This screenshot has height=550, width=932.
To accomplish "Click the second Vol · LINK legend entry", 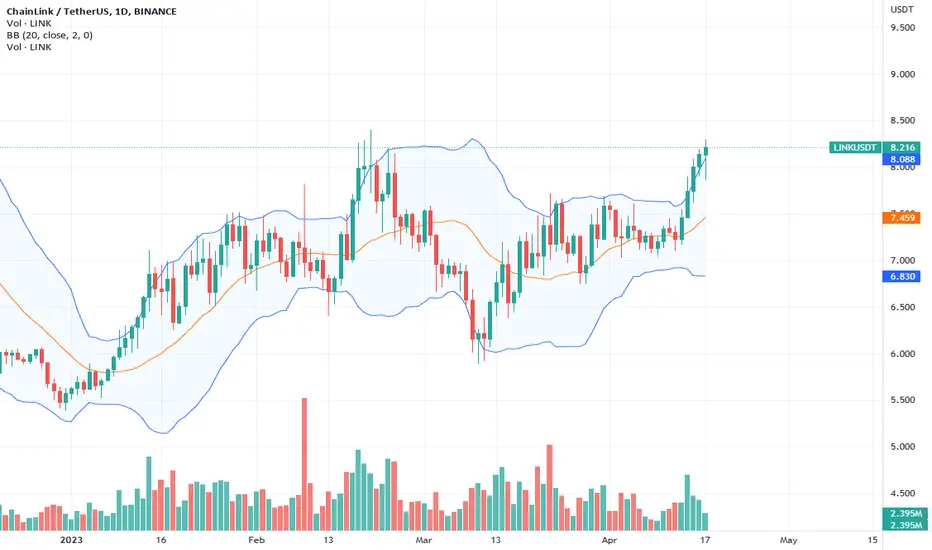I will [x=29, y=47].
